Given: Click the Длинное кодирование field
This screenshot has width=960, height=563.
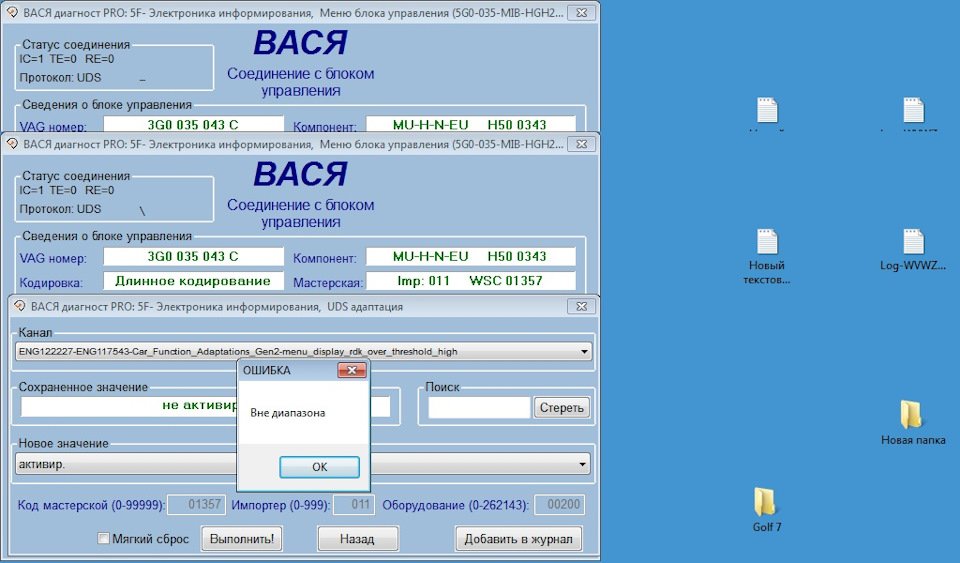Looking at the screenshot, I should coord(193,281).
